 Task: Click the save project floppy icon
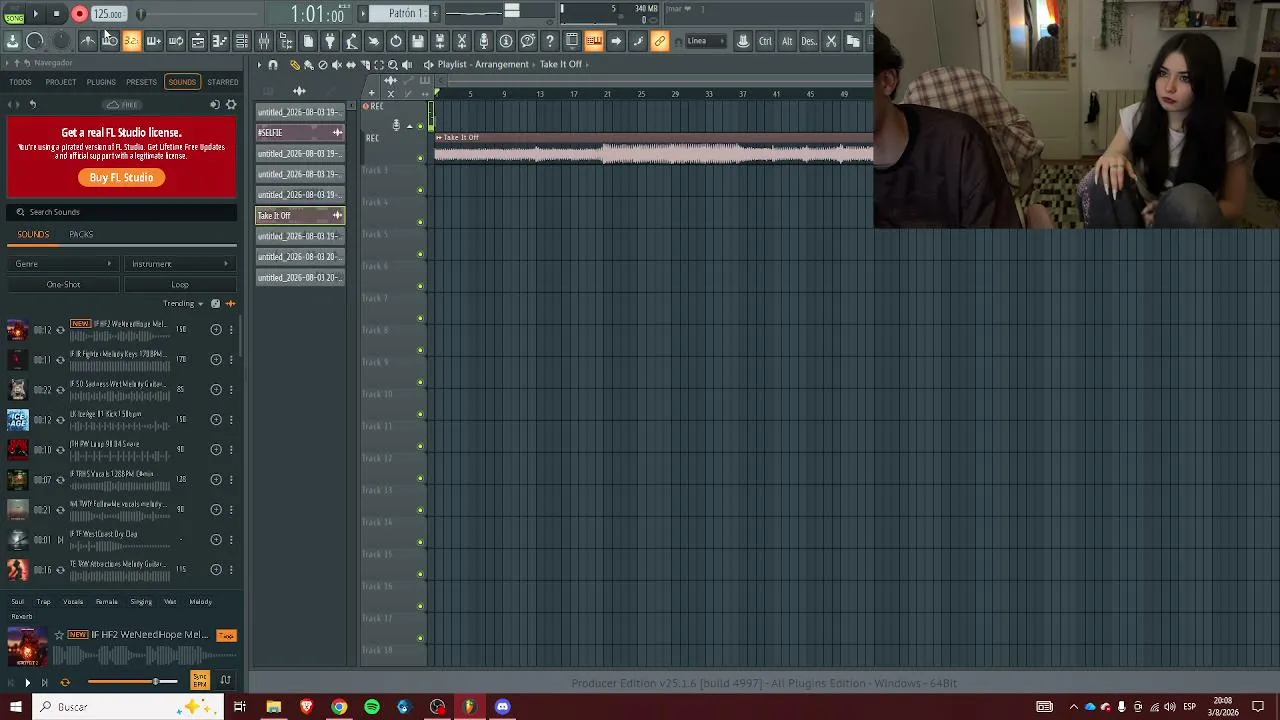418,41
